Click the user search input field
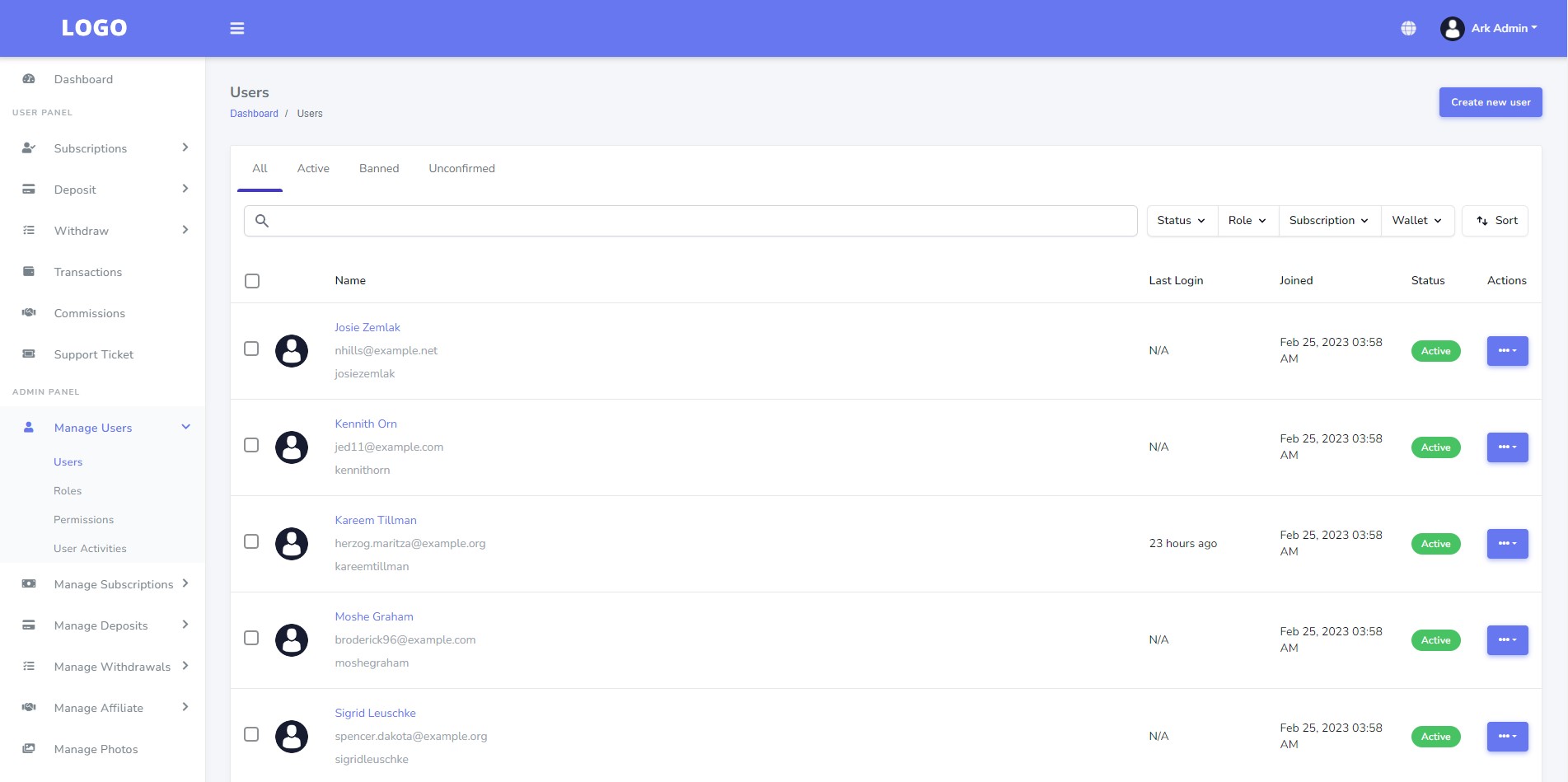The width and height of the screenshot is (1568, 782). 700,221
